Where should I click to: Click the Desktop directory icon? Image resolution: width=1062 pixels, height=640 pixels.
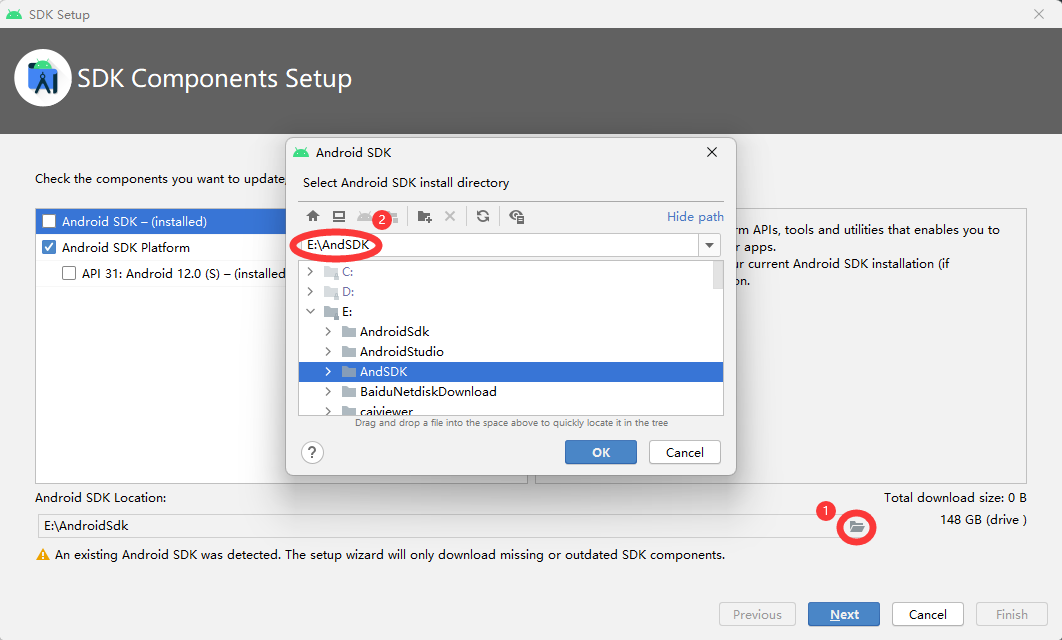[x=340, y=216]
